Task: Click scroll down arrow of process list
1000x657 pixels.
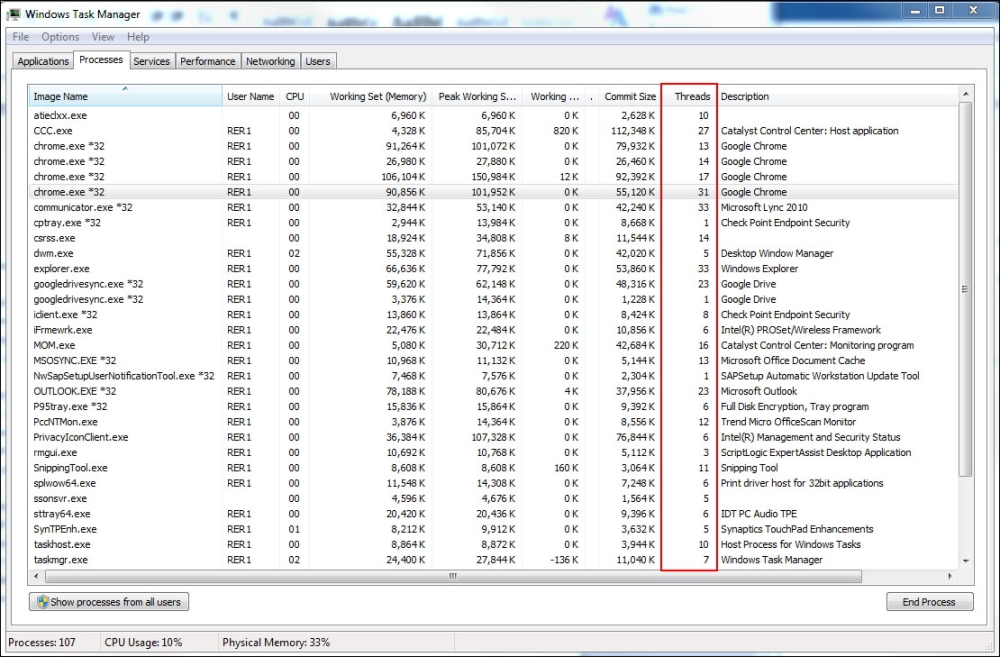Action: [x=966, y=561]
